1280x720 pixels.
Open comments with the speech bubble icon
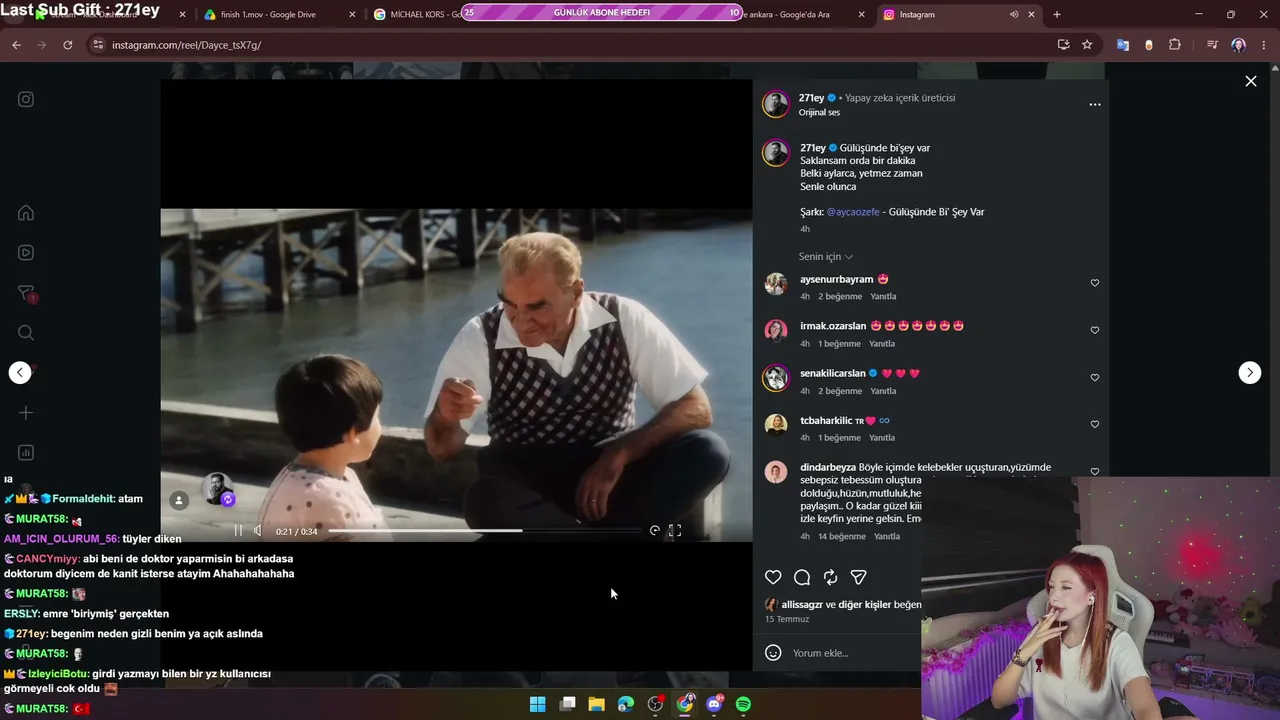tap(802, 577)
